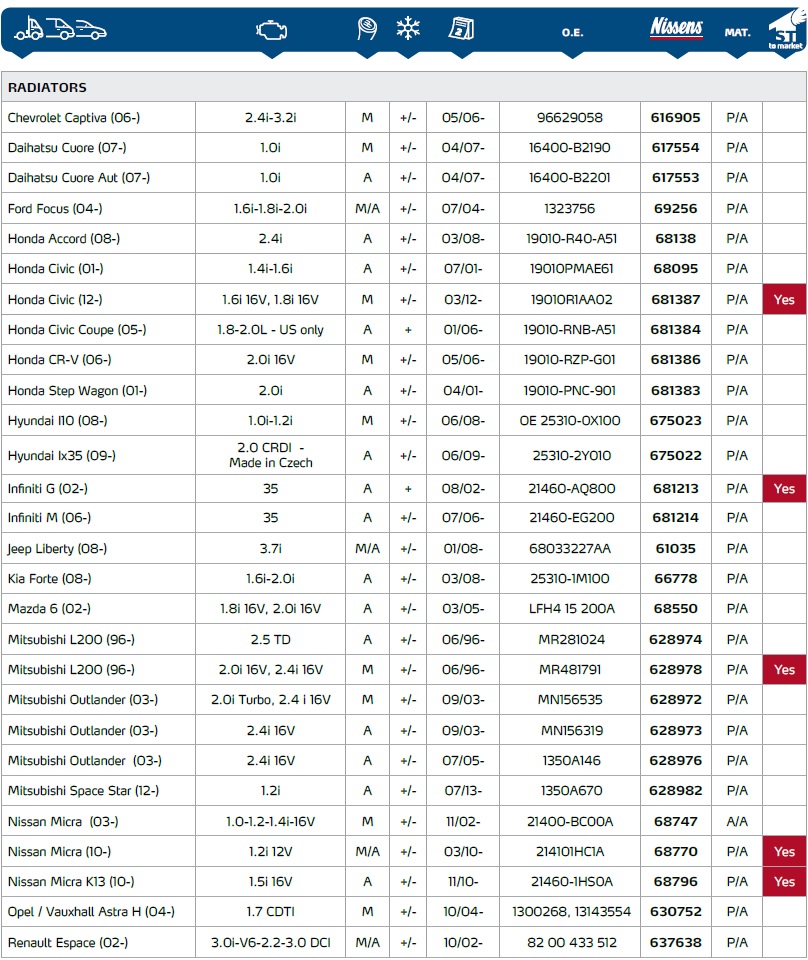Image resolution: width=808 pixels, height=960 pixels.
Task: Click Nissens part number 628978
Action: coord(675,669)
